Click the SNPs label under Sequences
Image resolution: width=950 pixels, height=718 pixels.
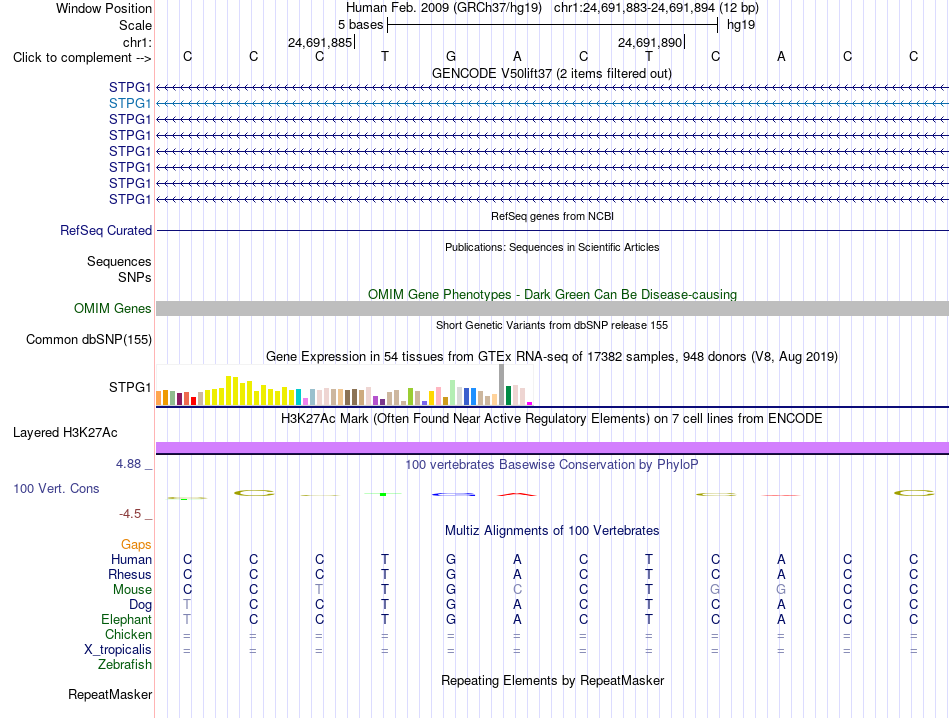(x=135, y=277)
